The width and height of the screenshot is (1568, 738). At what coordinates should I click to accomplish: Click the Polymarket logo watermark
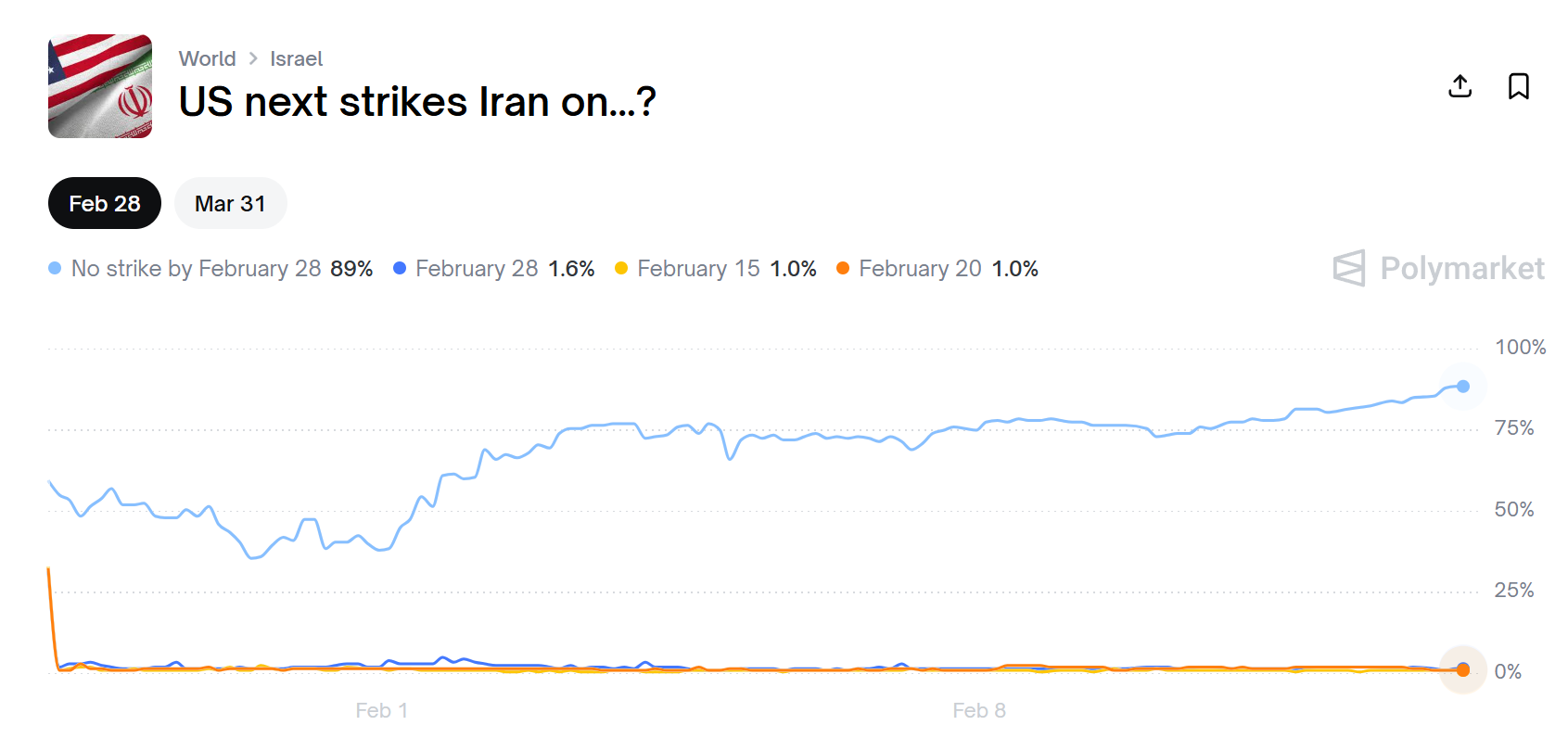point(1438,268)
